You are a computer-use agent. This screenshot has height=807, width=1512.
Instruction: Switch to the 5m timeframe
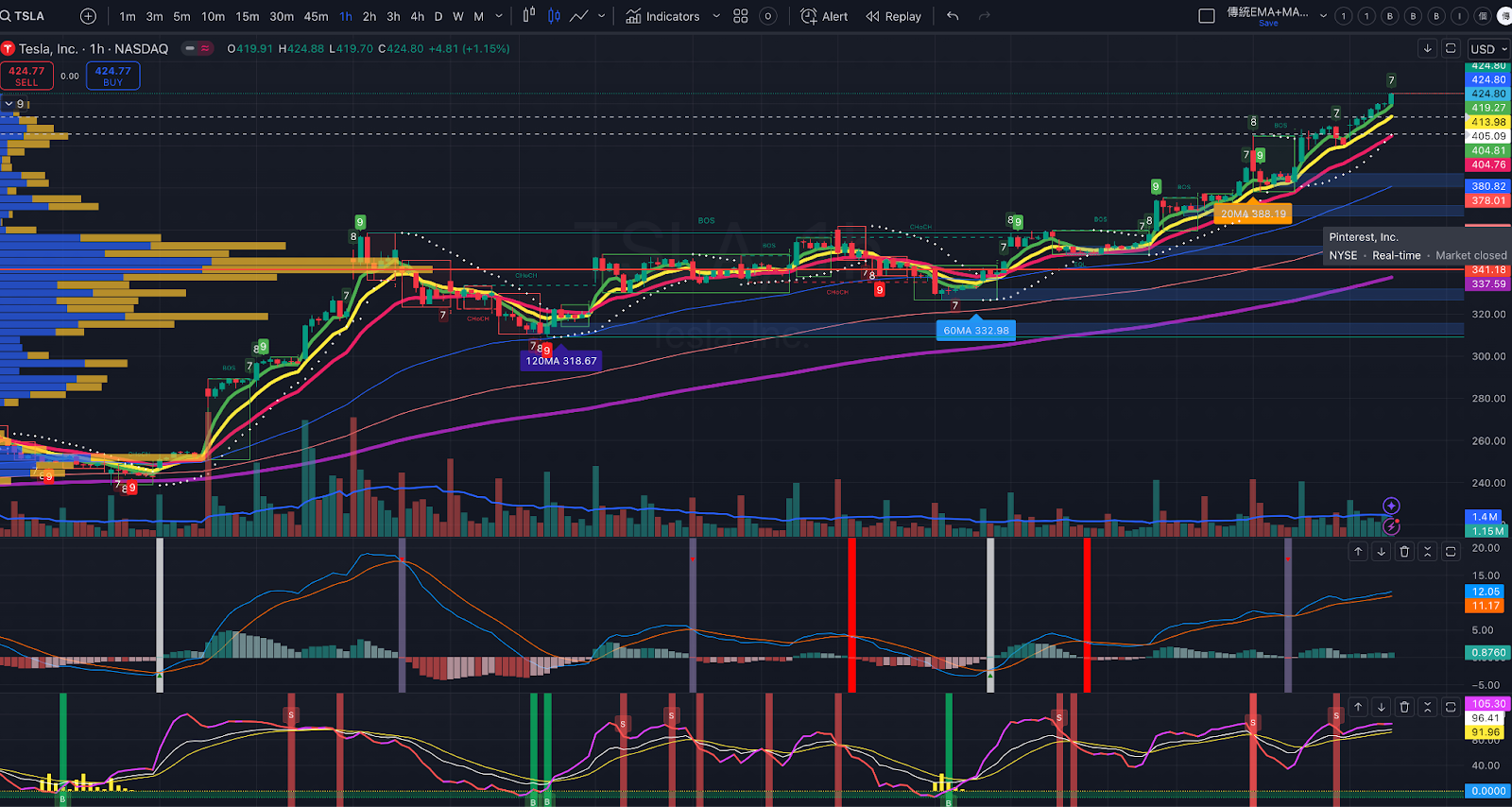181,16
